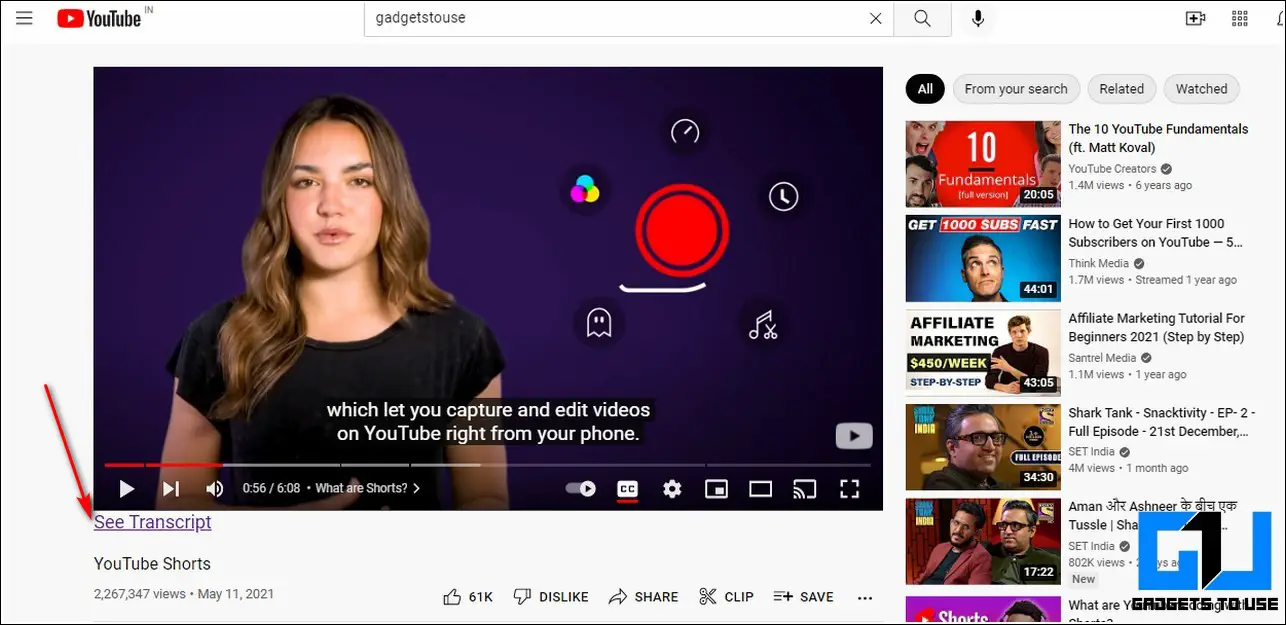
Task: Open more actions ellipsis menu
Action: [865, 598]
